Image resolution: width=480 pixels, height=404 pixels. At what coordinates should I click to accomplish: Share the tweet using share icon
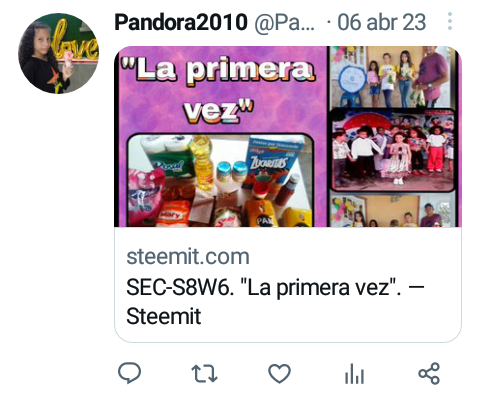point(429,373)
